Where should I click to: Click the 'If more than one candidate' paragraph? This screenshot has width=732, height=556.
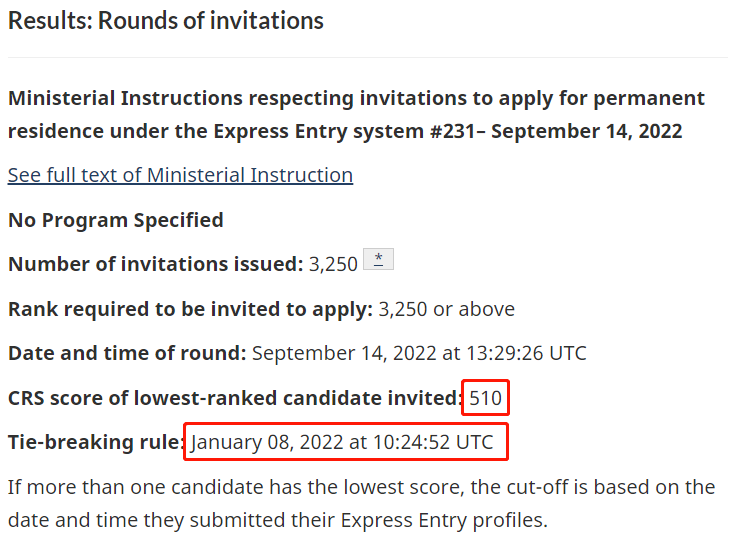click(361, 504)
